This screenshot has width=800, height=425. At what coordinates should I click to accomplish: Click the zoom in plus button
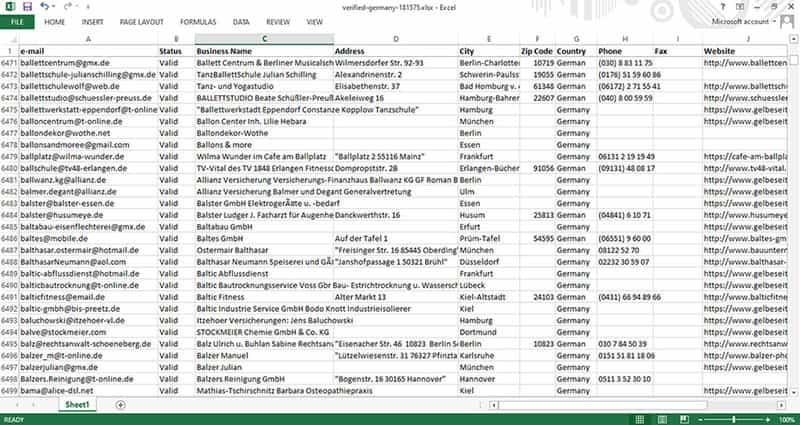pos(768,419)
